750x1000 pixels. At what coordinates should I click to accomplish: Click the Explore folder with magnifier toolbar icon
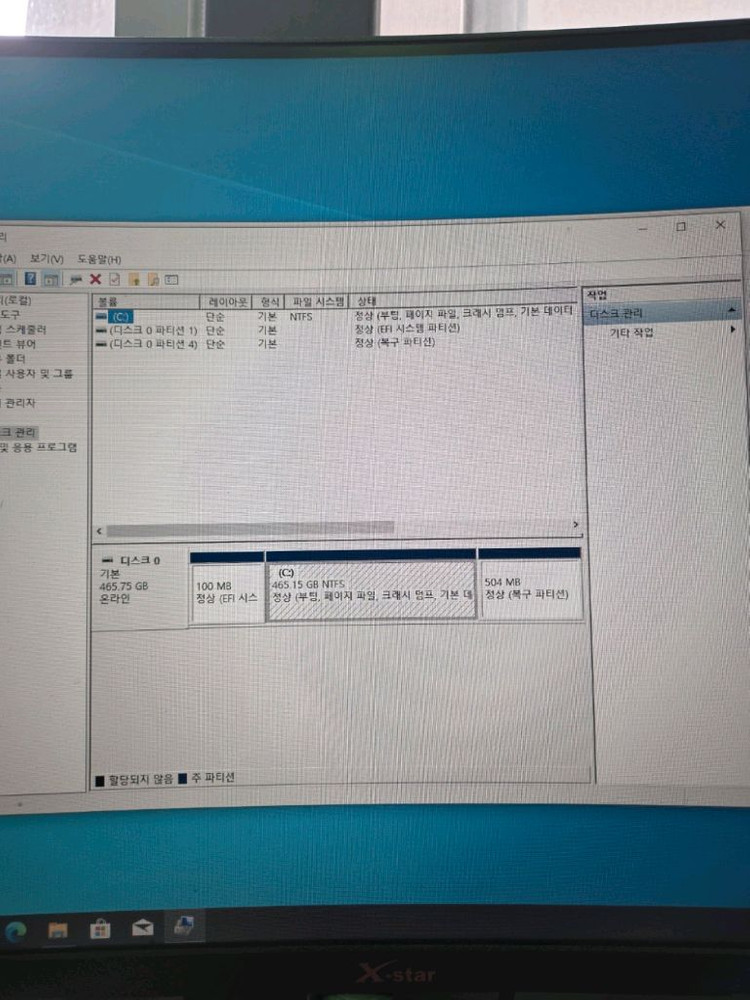153,279
